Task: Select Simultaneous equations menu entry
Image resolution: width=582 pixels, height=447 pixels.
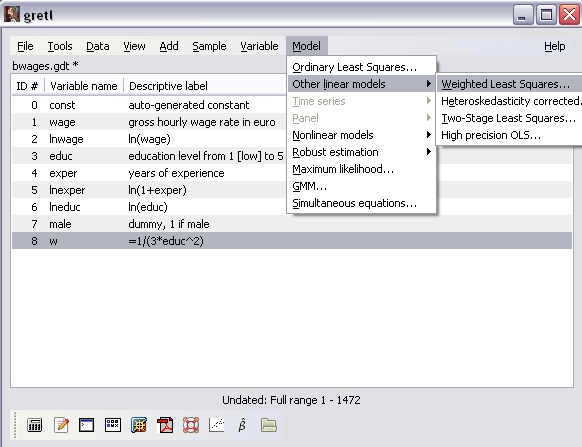Action: click(362, 203)
